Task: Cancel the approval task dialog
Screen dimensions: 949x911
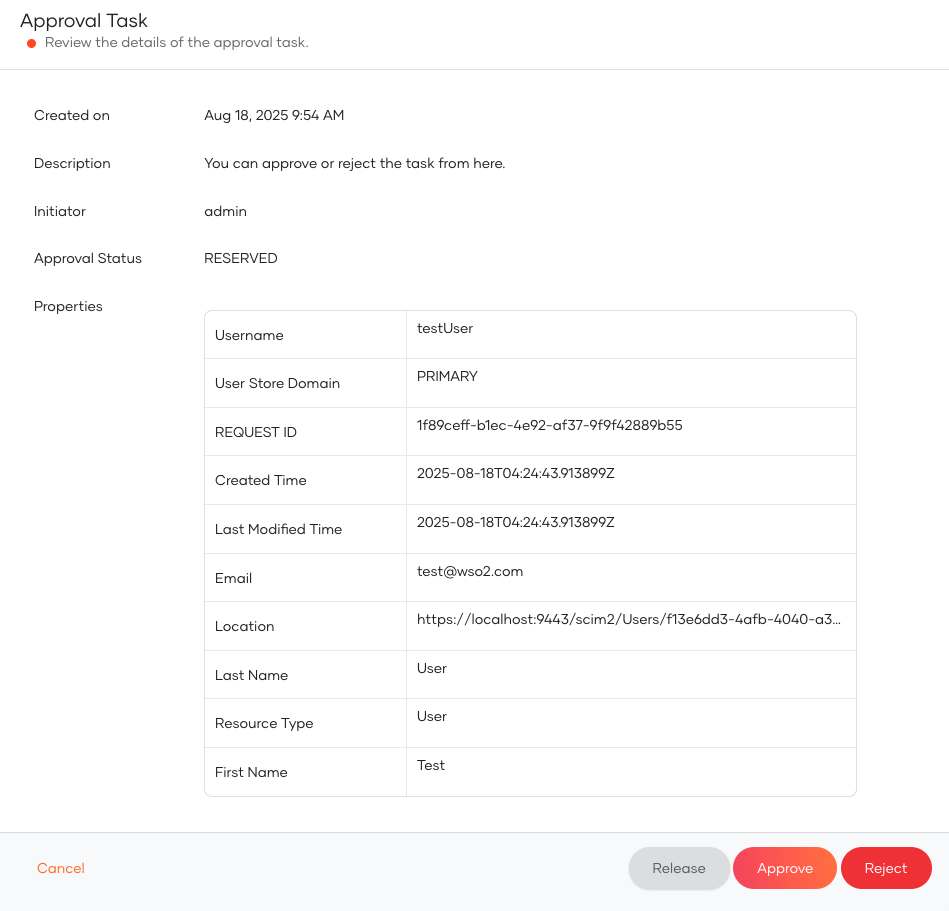Action: point(61,868)
